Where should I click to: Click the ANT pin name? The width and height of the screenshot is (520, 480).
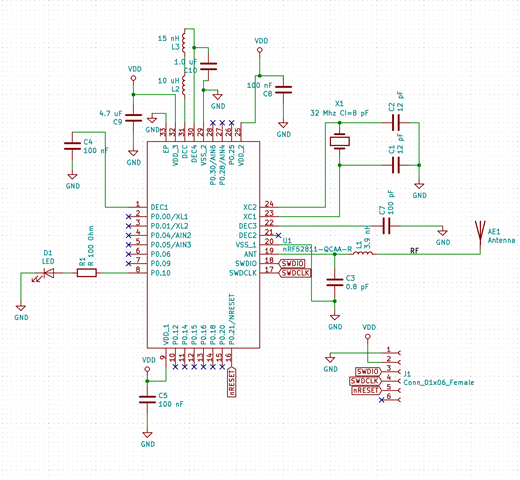[x=250, y=254]
